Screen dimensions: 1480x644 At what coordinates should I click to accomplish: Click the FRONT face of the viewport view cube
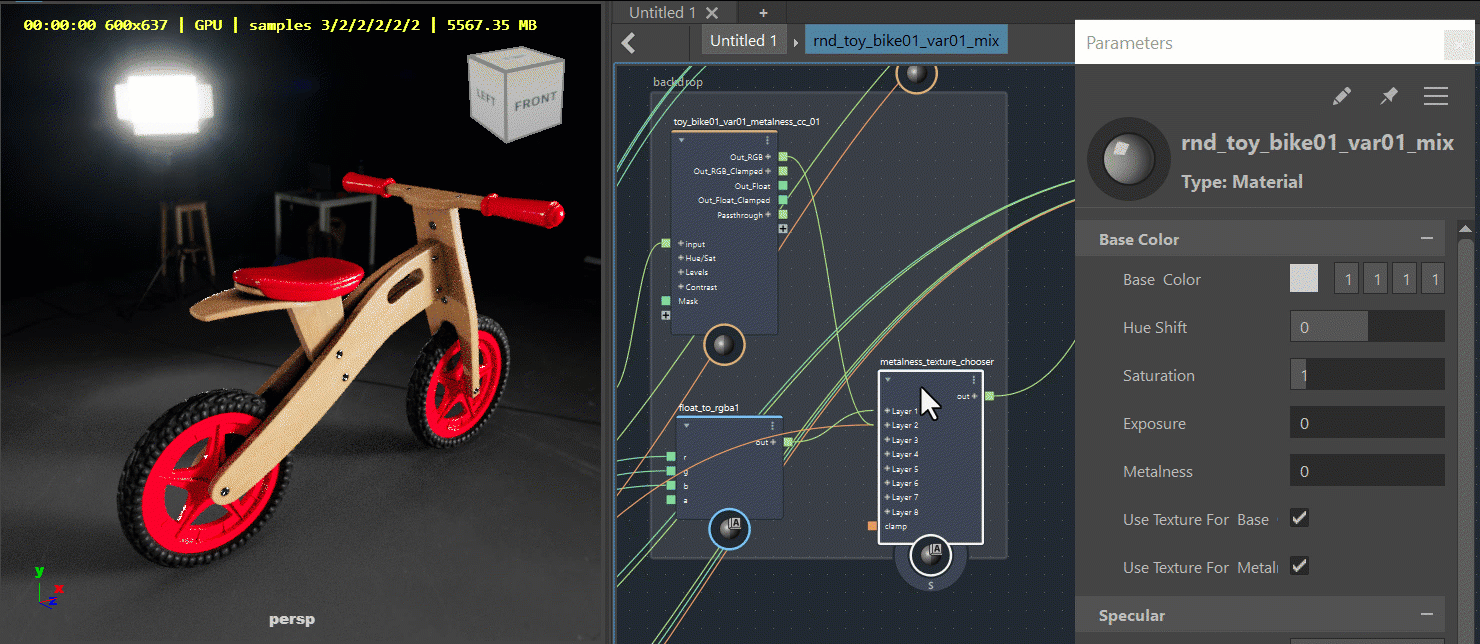536,99
